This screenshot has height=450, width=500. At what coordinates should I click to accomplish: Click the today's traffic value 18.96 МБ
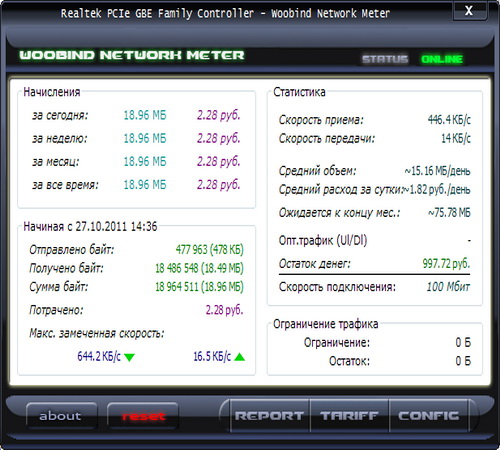click(145, 115)
